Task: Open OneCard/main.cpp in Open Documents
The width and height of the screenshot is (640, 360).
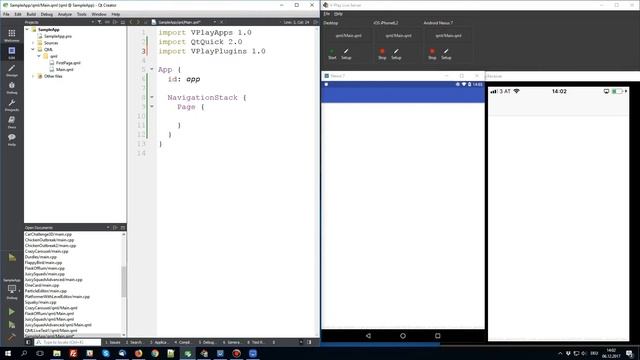Action: (42, 285)
